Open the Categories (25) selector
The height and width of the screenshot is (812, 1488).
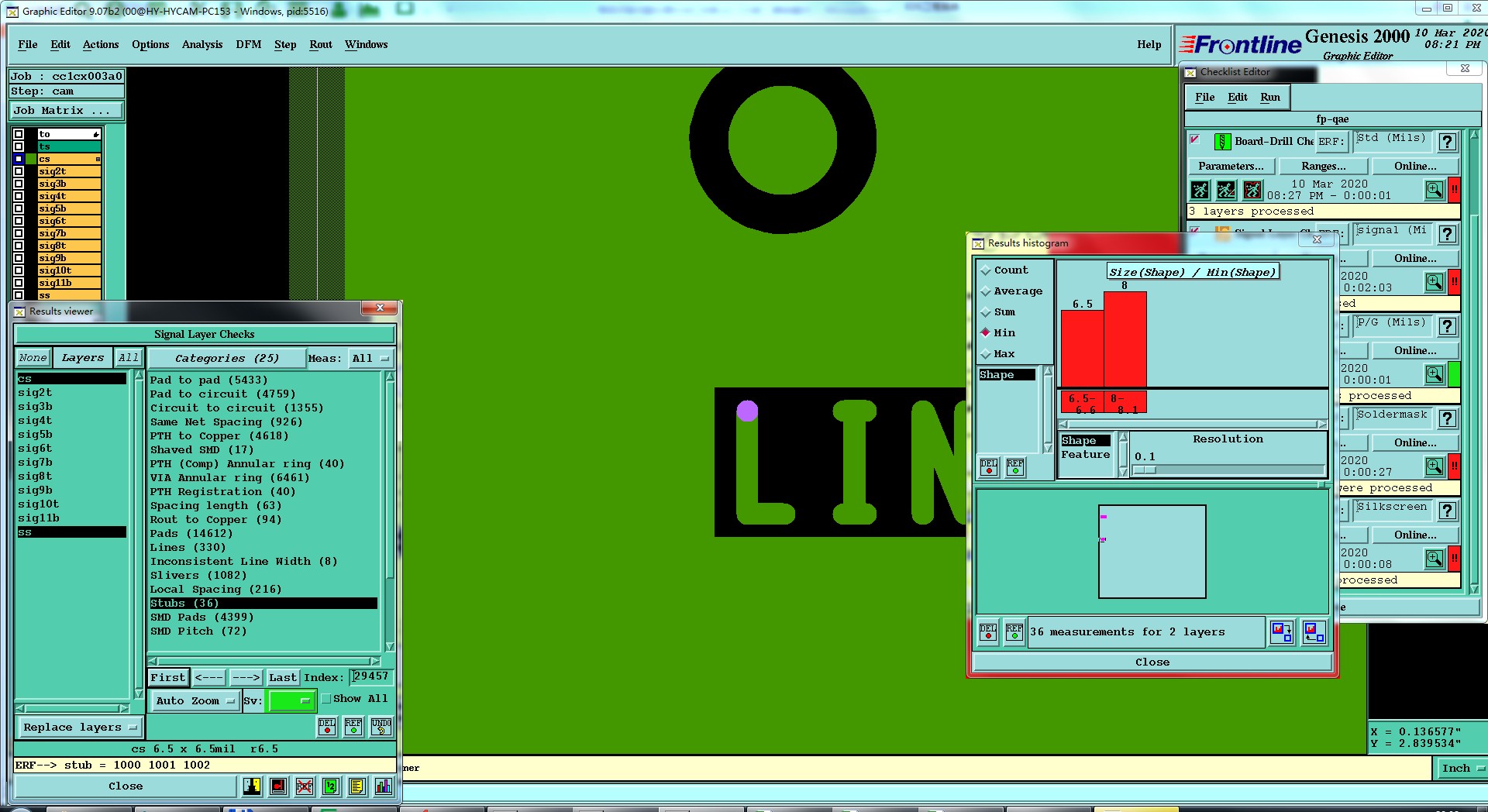tap(226, 359)
